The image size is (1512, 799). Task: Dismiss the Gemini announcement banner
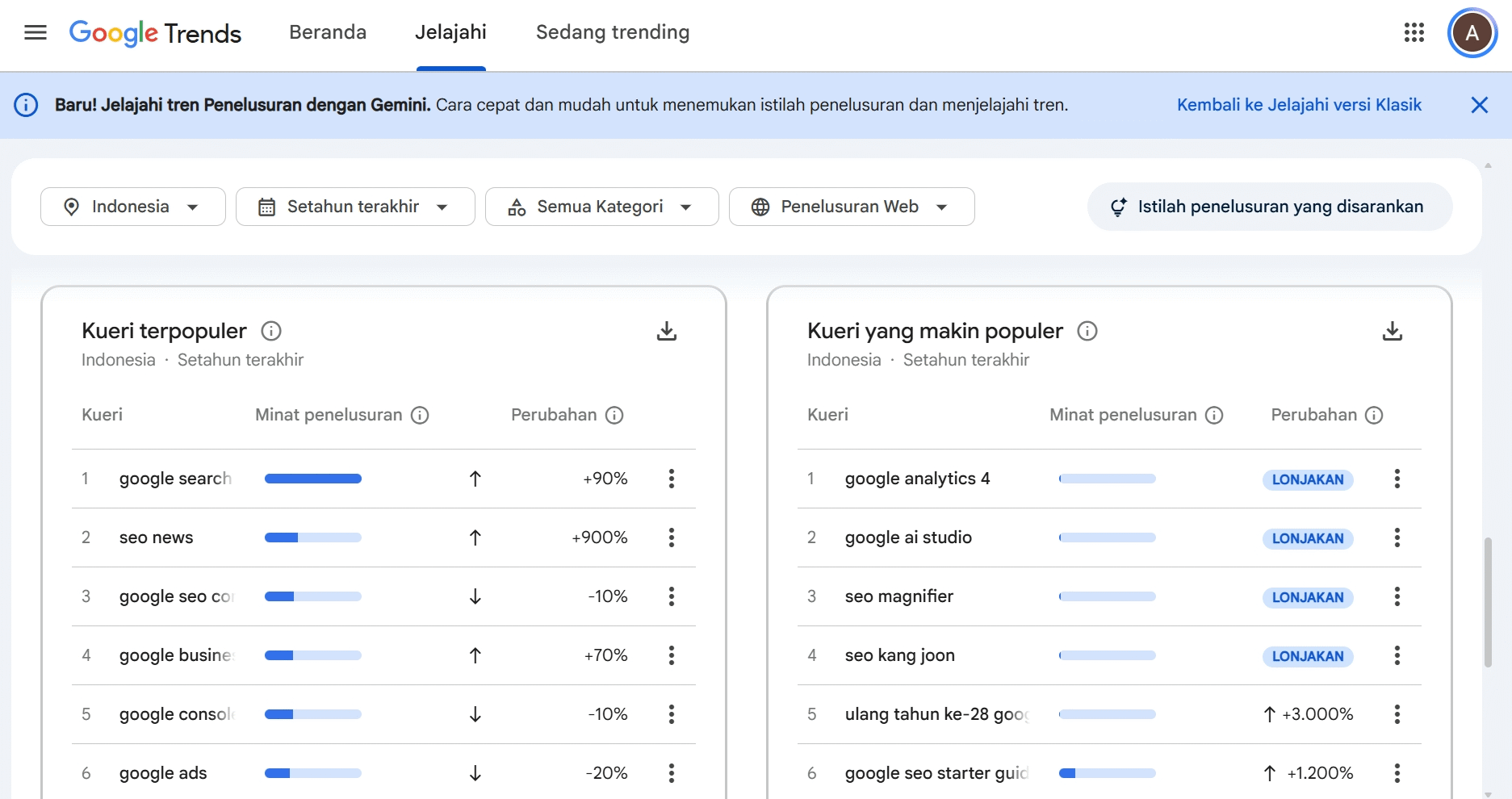pos(1480,105)
